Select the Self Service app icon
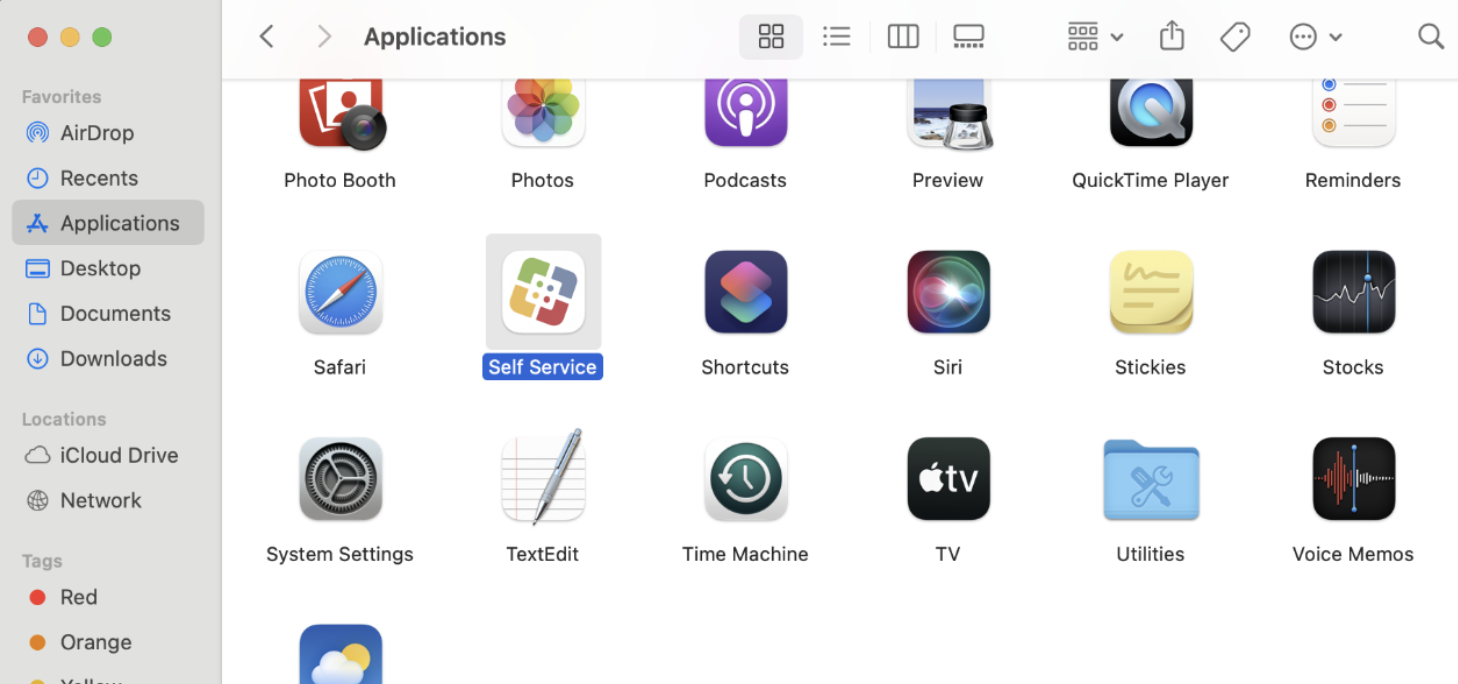The height and width of the screenshot is (684, 1458). [543, 292]
